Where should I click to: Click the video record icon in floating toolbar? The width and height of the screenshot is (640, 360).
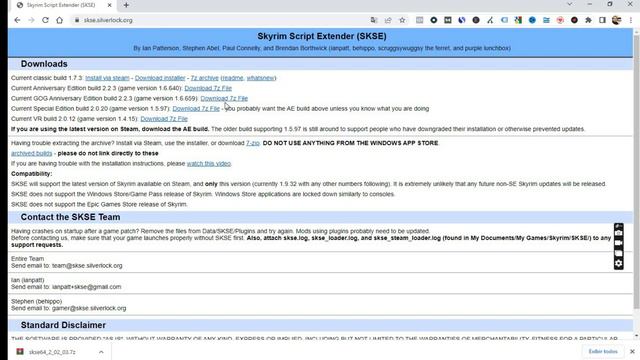point(619,243)
